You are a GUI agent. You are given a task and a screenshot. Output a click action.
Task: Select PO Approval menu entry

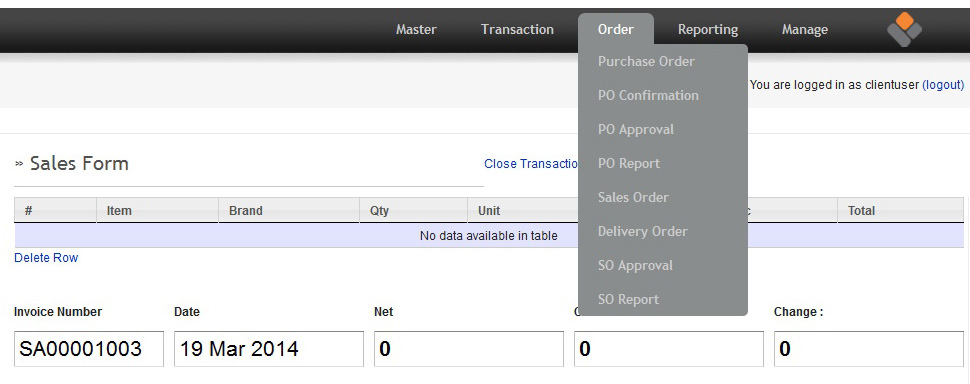tap(636, 129)
